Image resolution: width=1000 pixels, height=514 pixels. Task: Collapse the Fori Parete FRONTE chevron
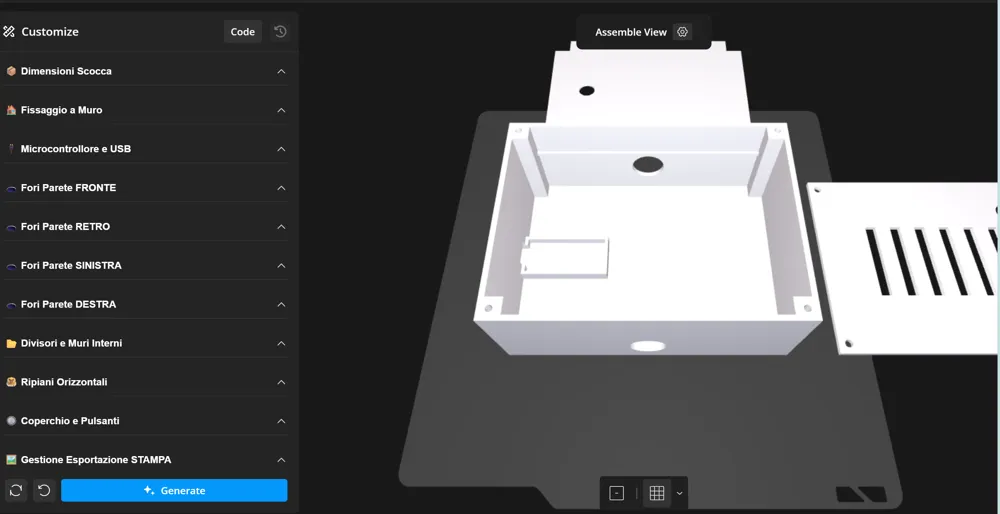[x=281, y=188]
